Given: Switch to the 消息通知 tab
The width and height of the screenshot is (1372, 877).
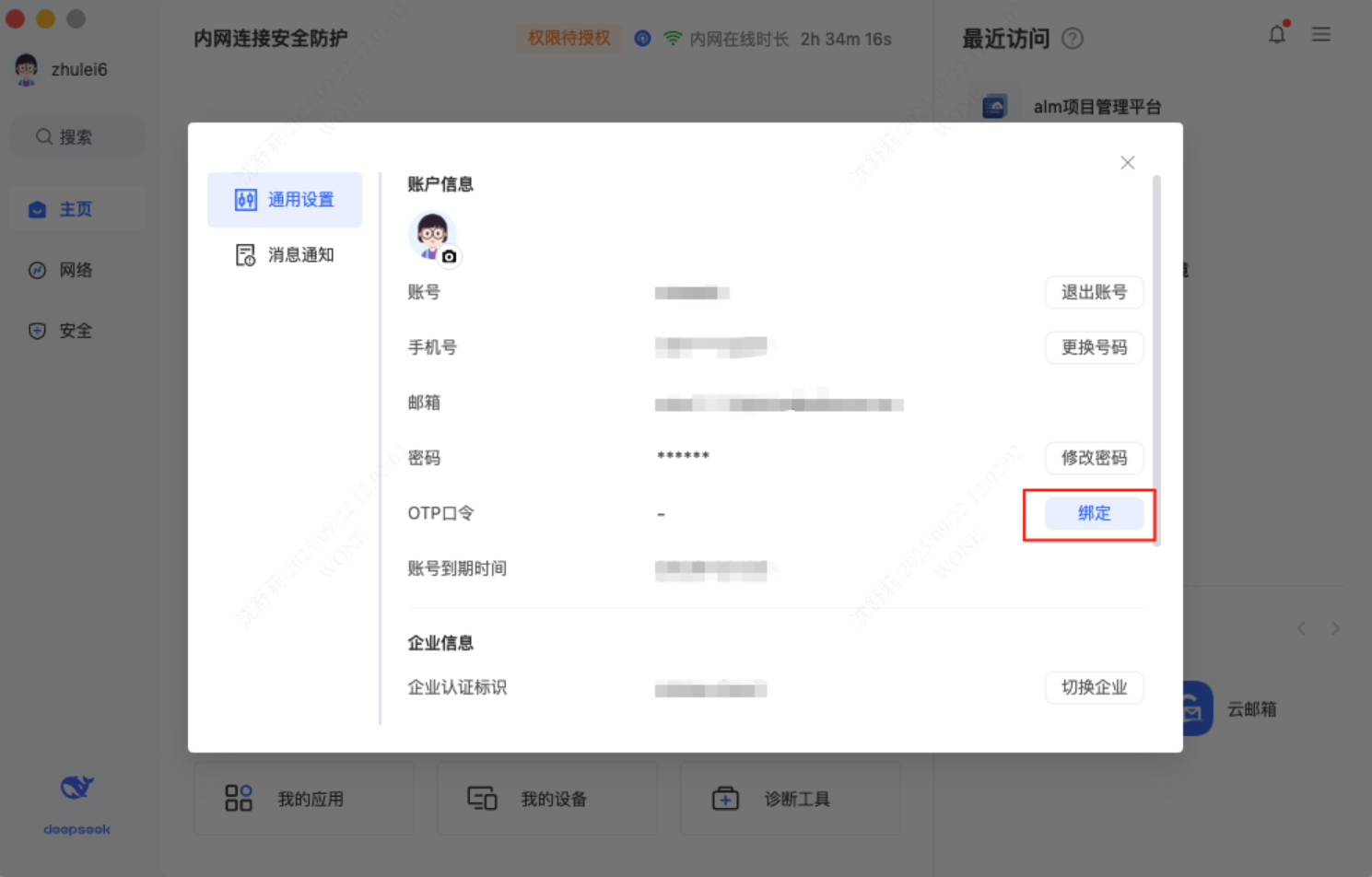Looking at the screenshot, I should coord(285,255).
